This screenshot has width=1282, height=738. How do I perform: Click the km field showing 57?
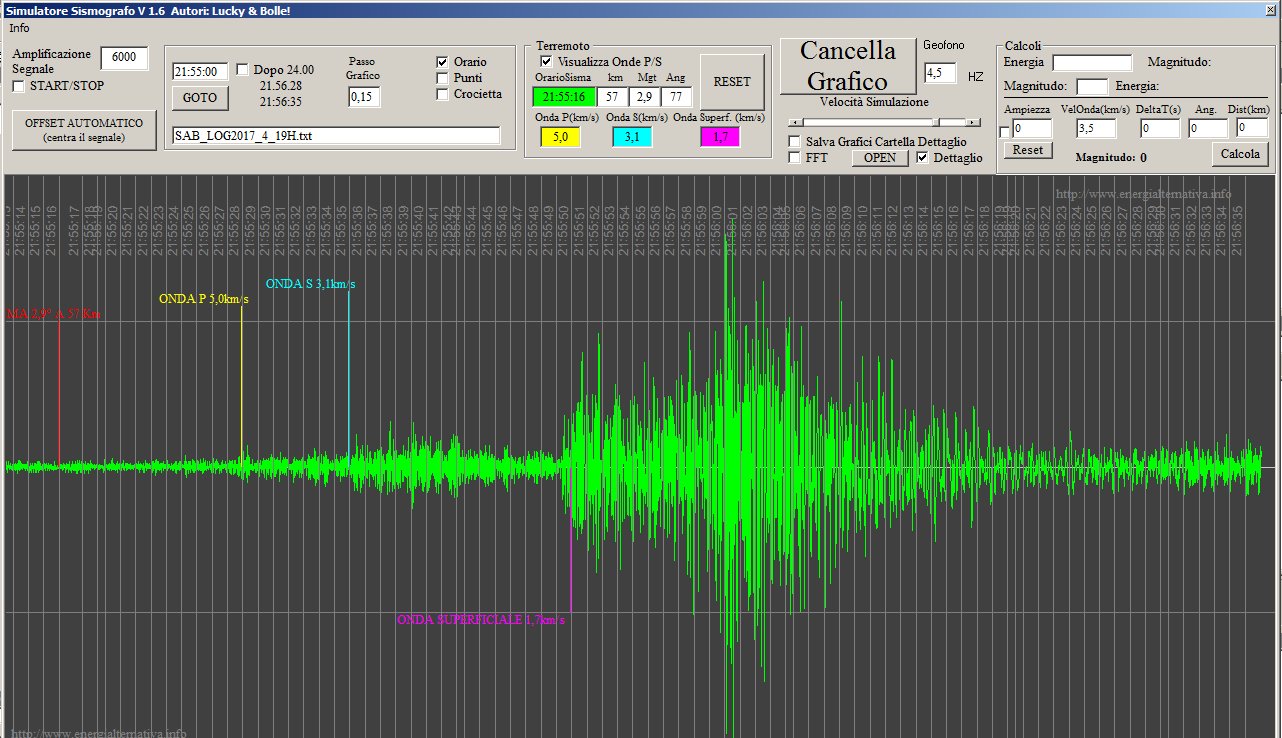tap(612, 97)
